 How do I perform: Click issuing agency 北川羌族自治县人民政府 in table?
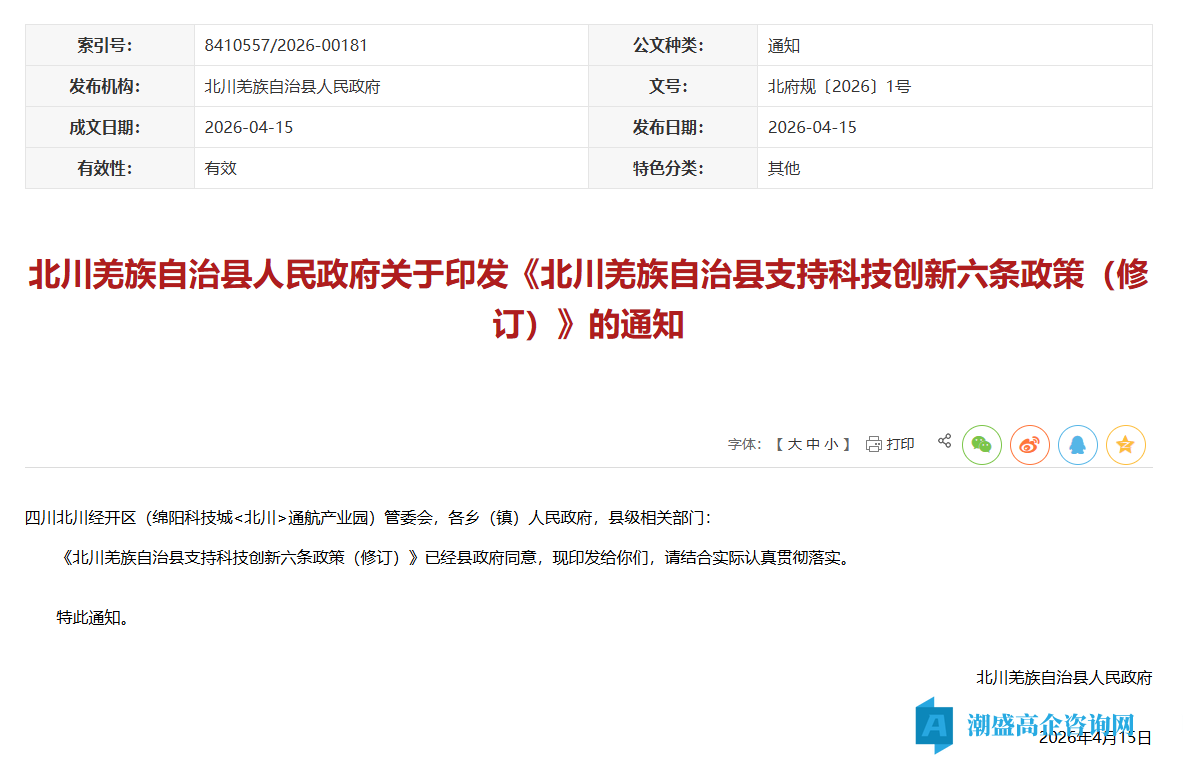tap(292, 87)
